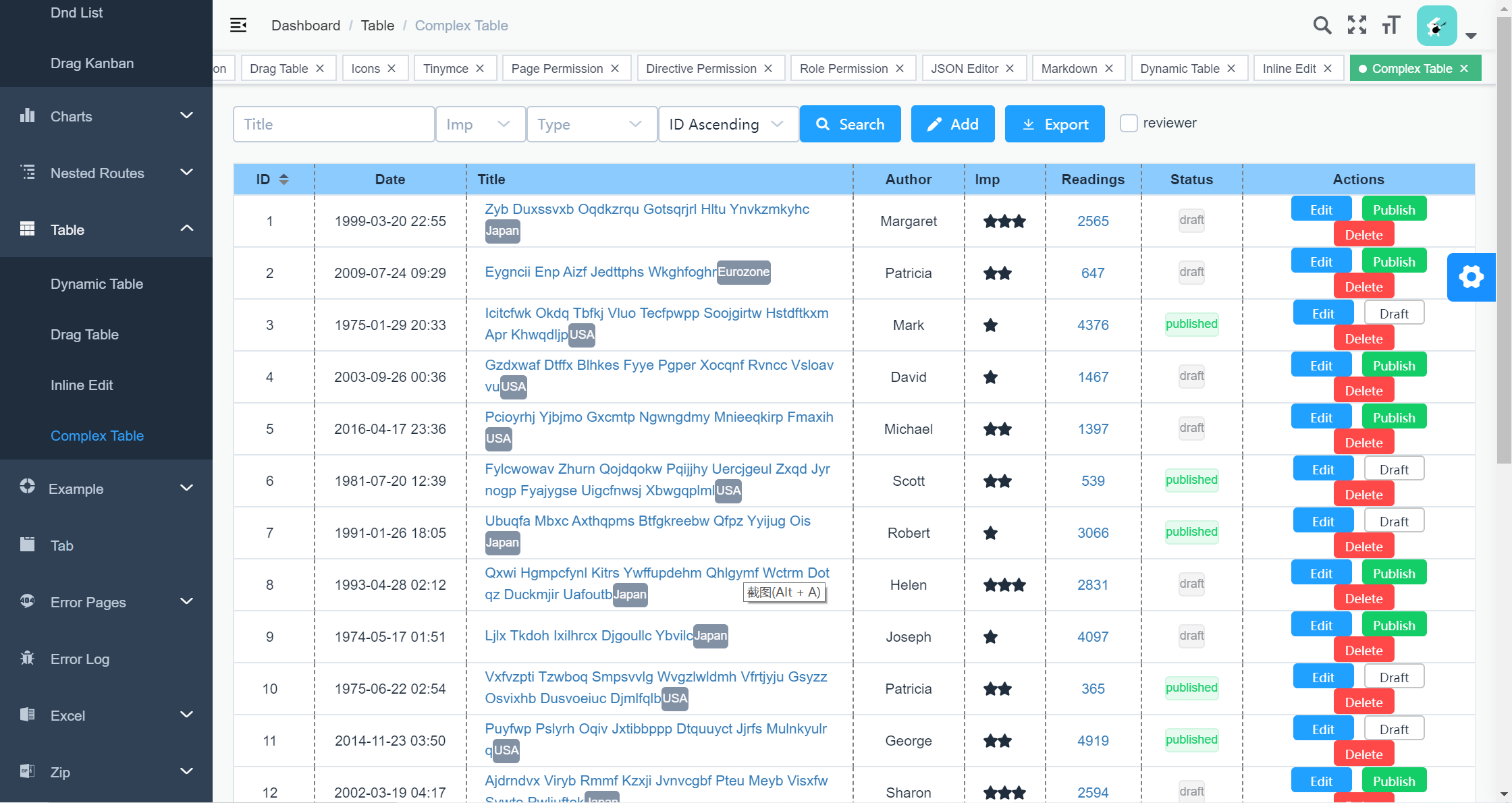Viewport: 1512px width, 803px height.
Task: Open the Imp filter dropdown
Action: (480, 123)
